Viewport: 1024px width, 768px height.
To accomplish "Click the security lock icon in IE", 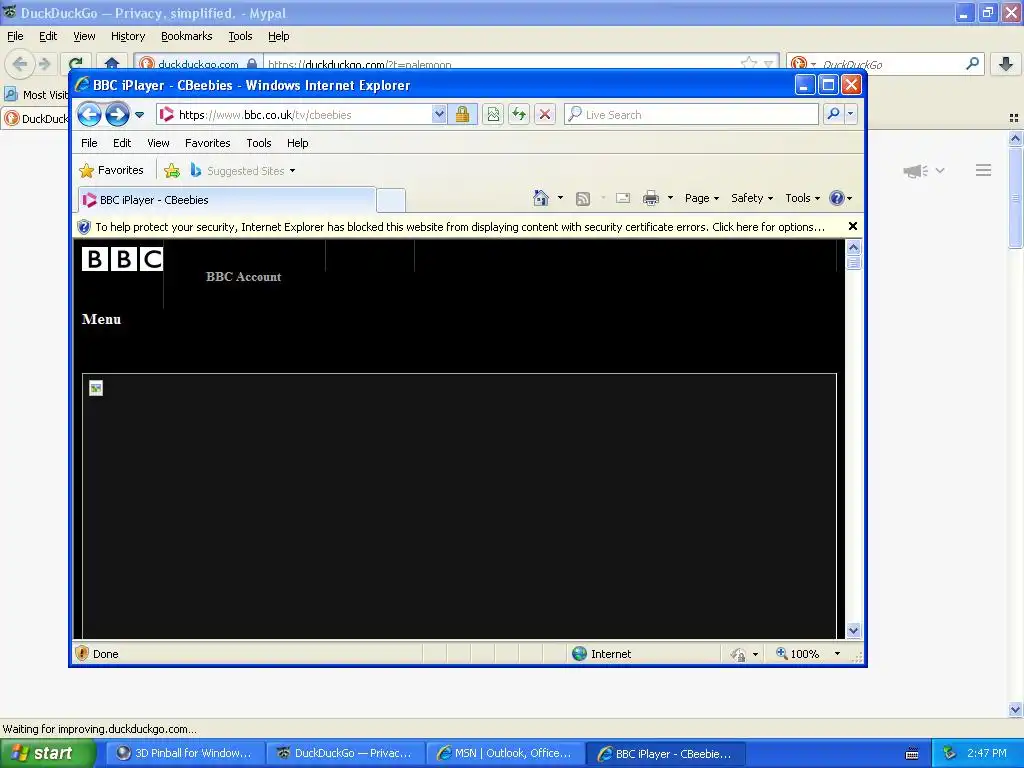I will (x=462, y=115).
